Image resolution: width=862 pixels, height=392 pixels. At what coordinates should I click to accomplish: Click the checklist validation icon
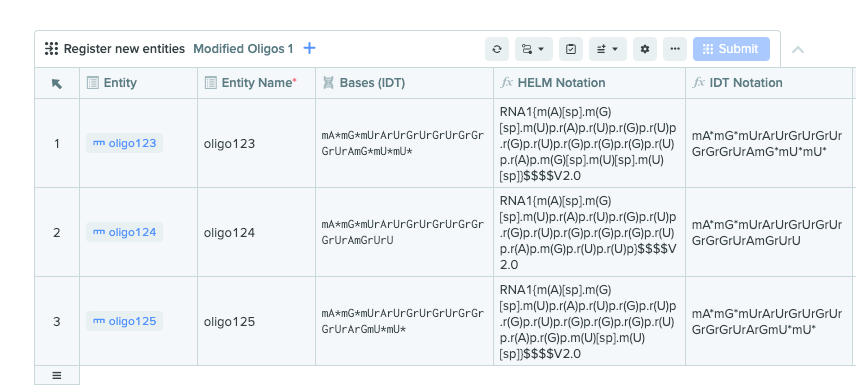(571, 49)
